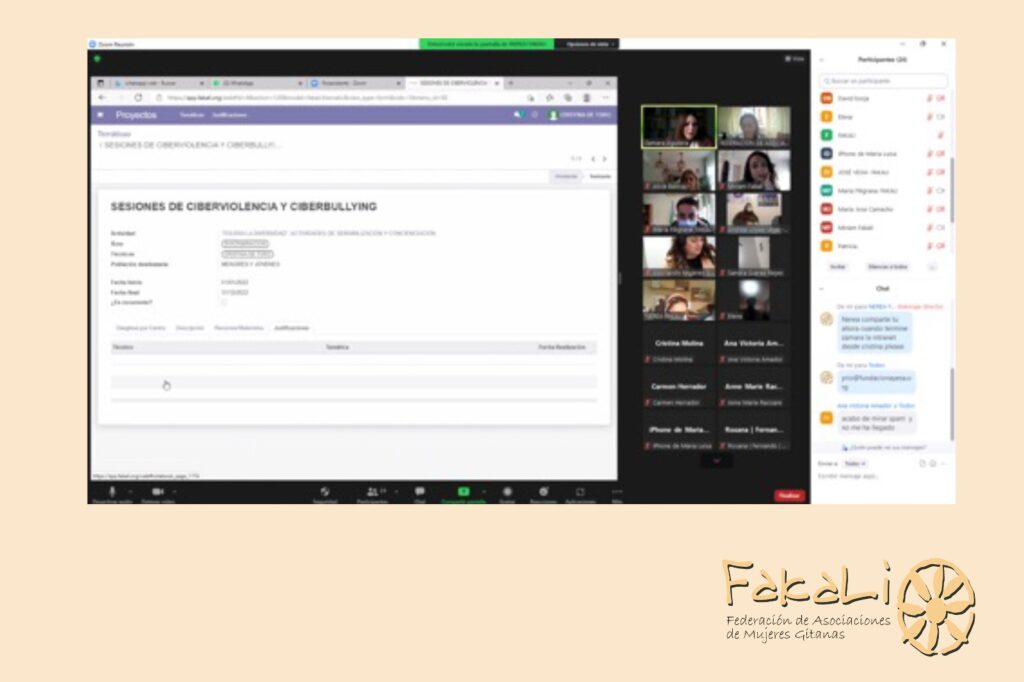Switch to the Justificaciones tab in form

[291, 328]
